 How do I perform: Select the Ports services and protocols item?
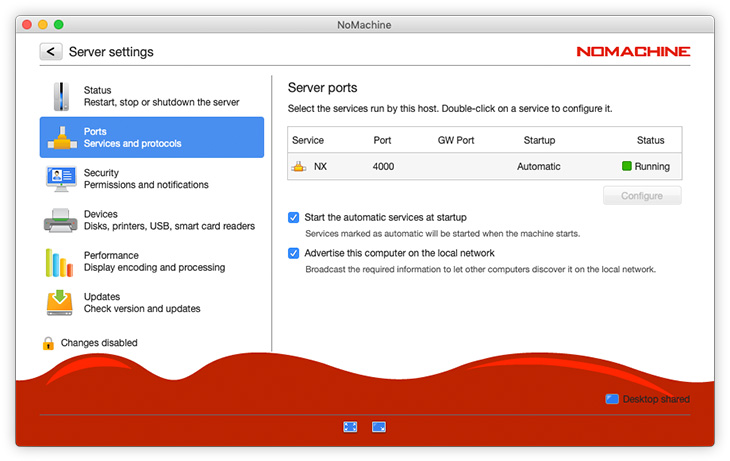152,138
